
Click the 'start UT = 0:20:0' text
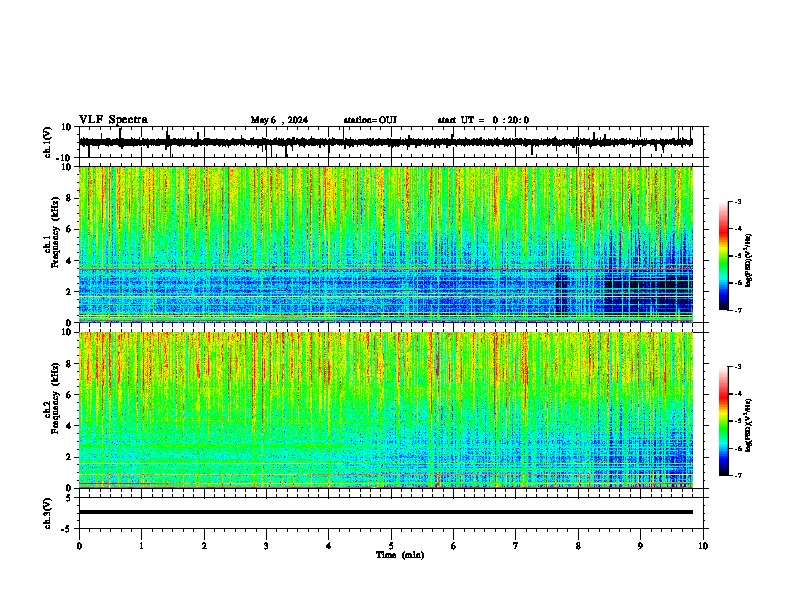(x=483, y=120)
